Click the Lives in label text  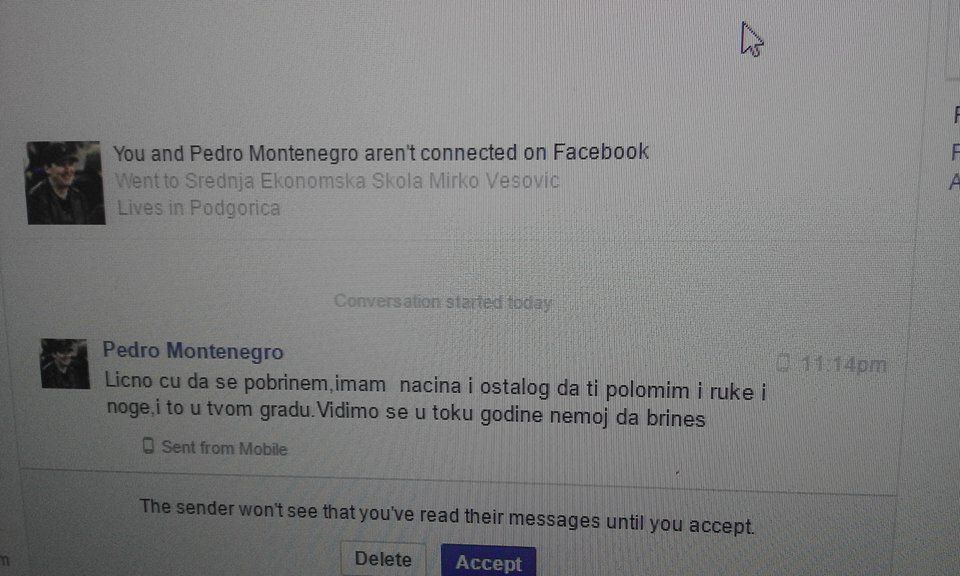[x=151, y=208]
